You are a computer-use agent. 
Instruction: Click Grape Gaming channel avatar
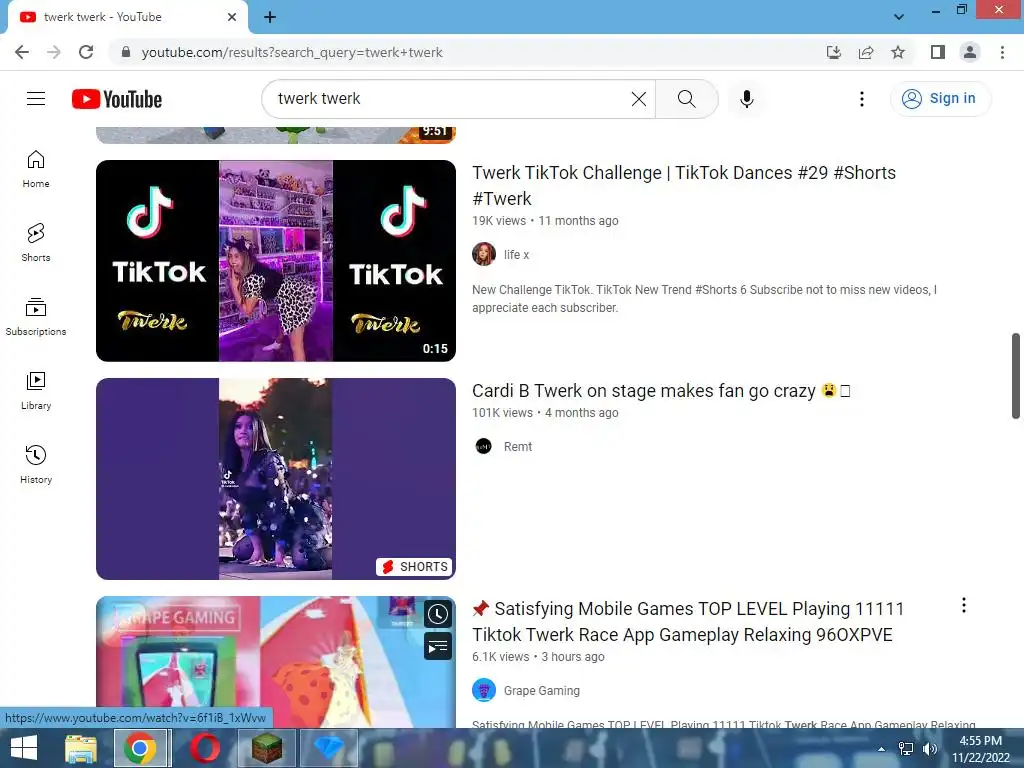click(x=484, y=690)
